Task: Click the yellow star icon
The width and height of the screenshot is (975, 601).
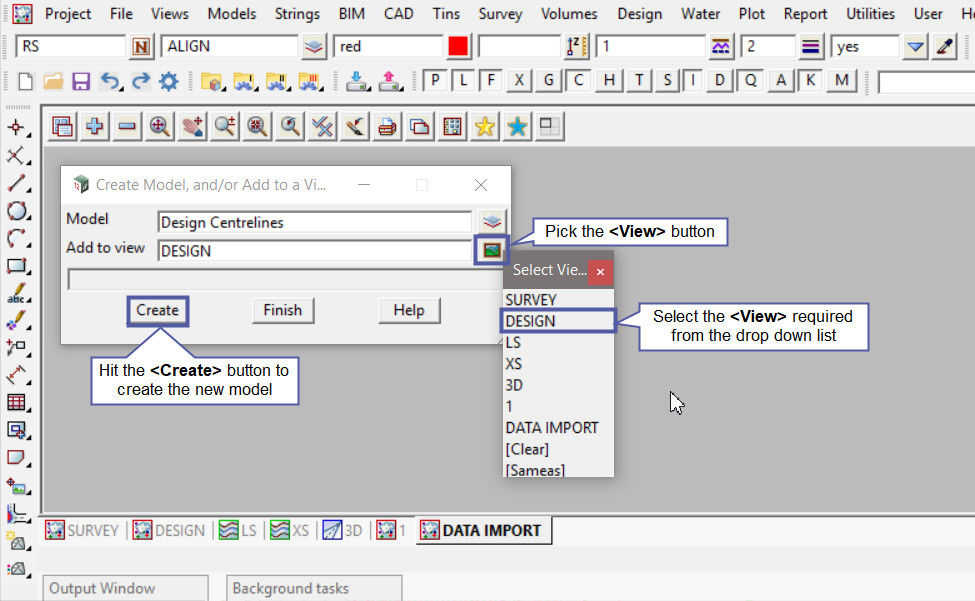Action: pos(484,126)
